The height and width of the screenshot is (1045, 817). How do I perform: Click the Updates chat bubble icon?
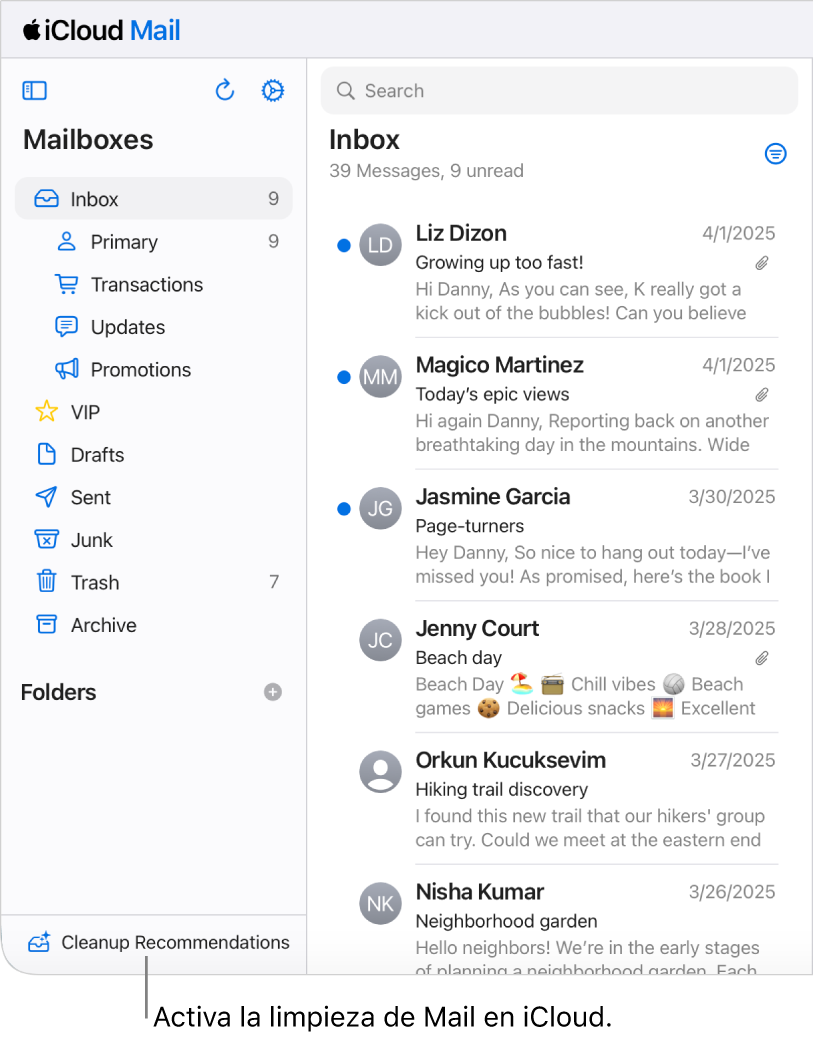pyautogui.click(x=67, y=327)
